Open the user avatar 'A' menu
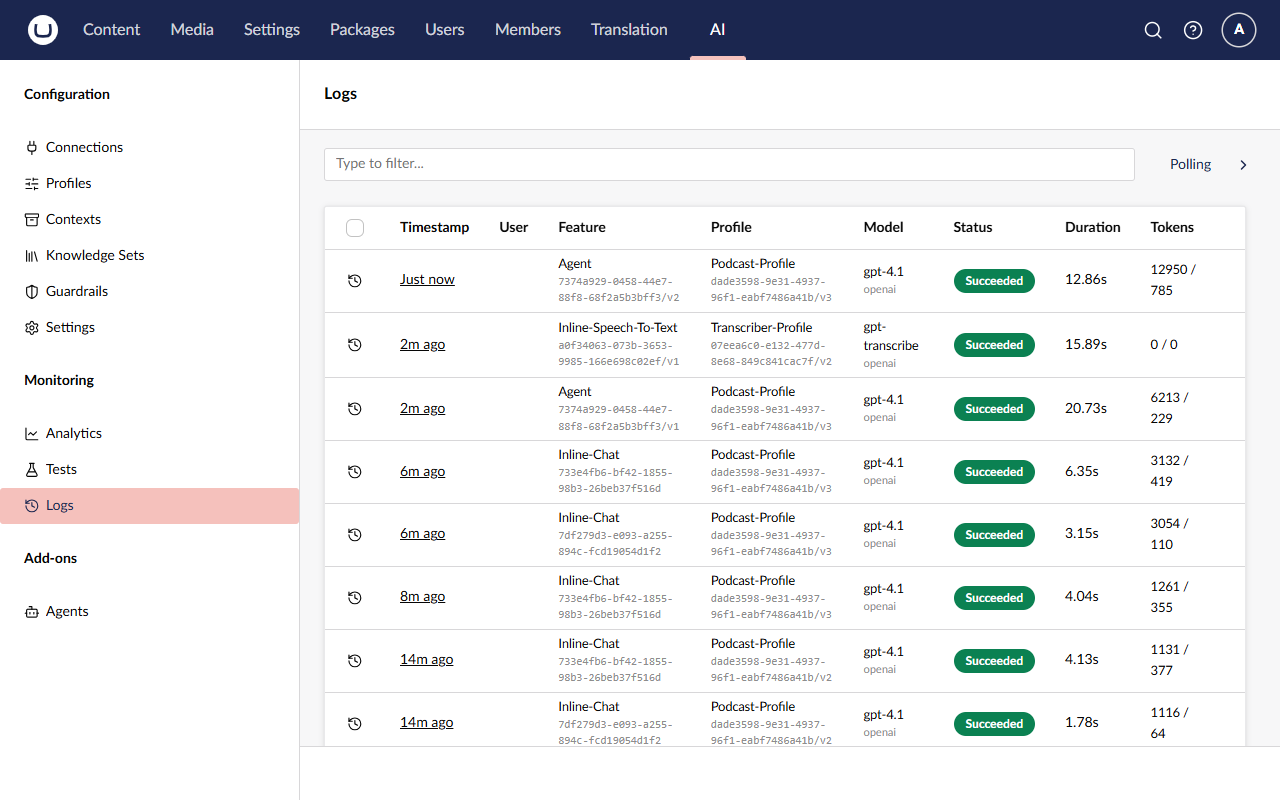 click(x=1239, y=30)
